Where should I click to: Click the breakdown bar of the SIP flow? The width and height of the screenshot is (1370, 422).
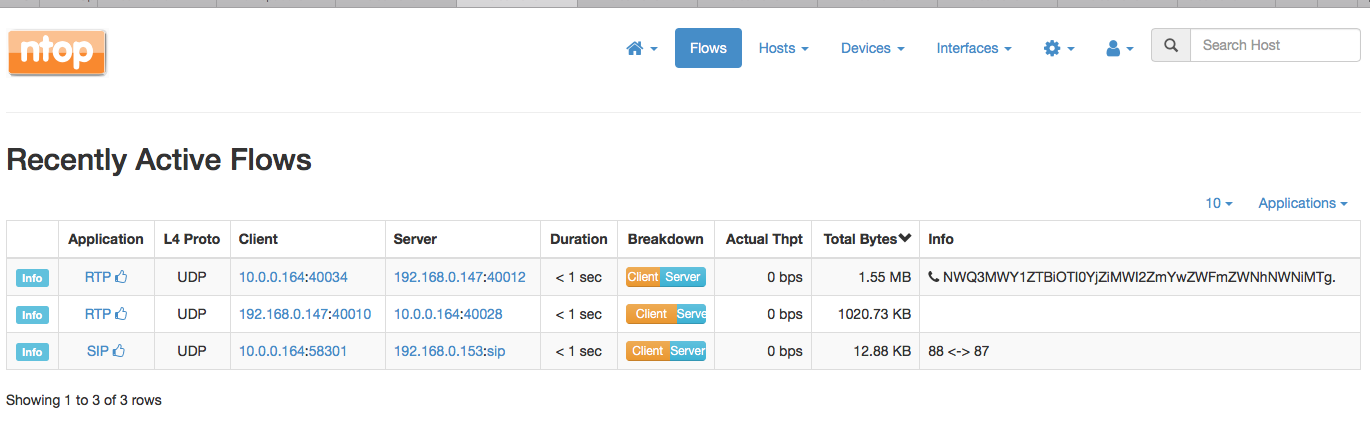[x=666, y=351]
